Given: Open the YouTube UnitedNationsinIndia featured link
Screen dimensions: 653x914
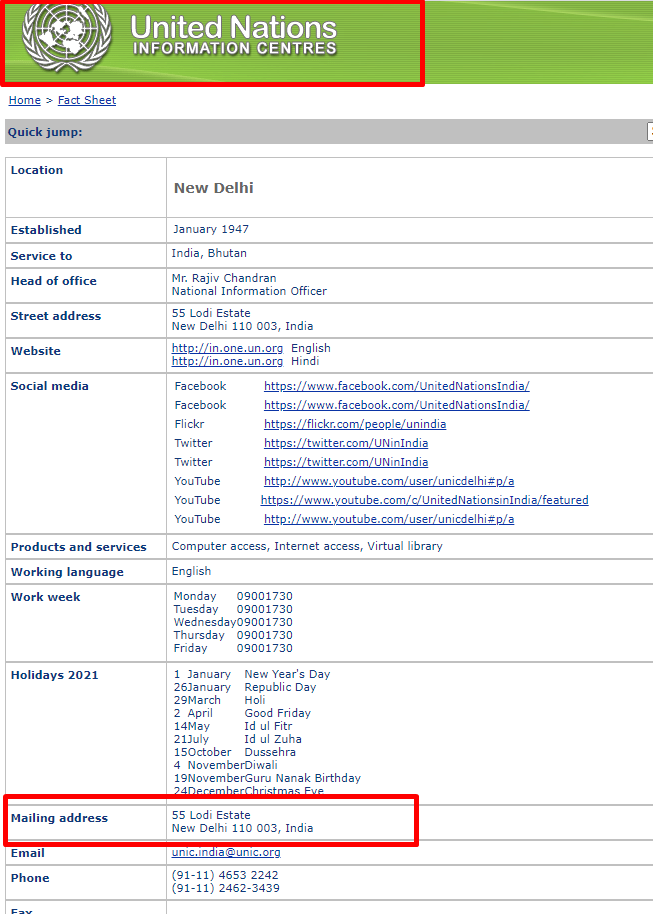Looking at the screenshot, I should 424,500.
